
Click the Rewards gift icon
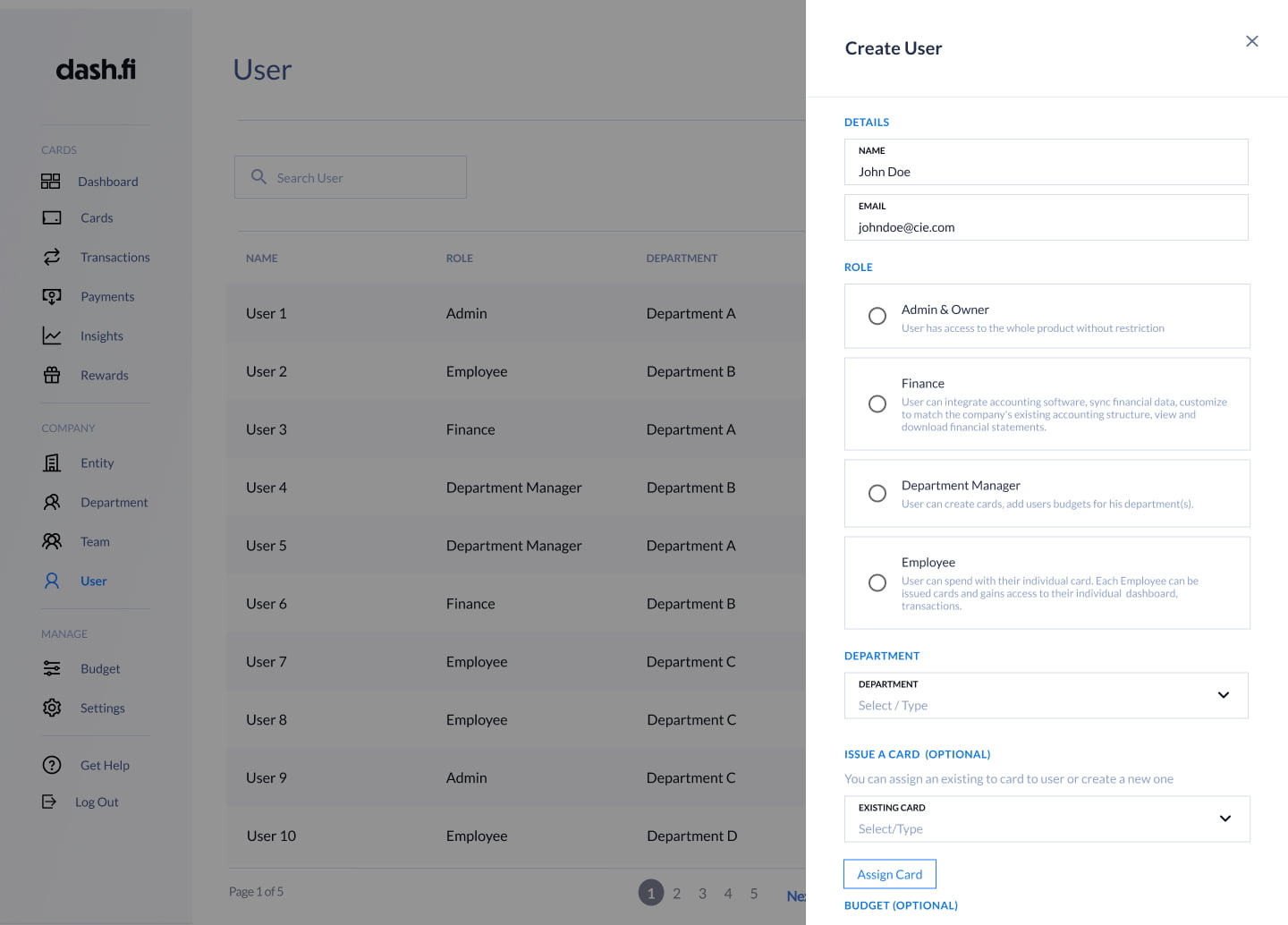click(x=52, y=375)
